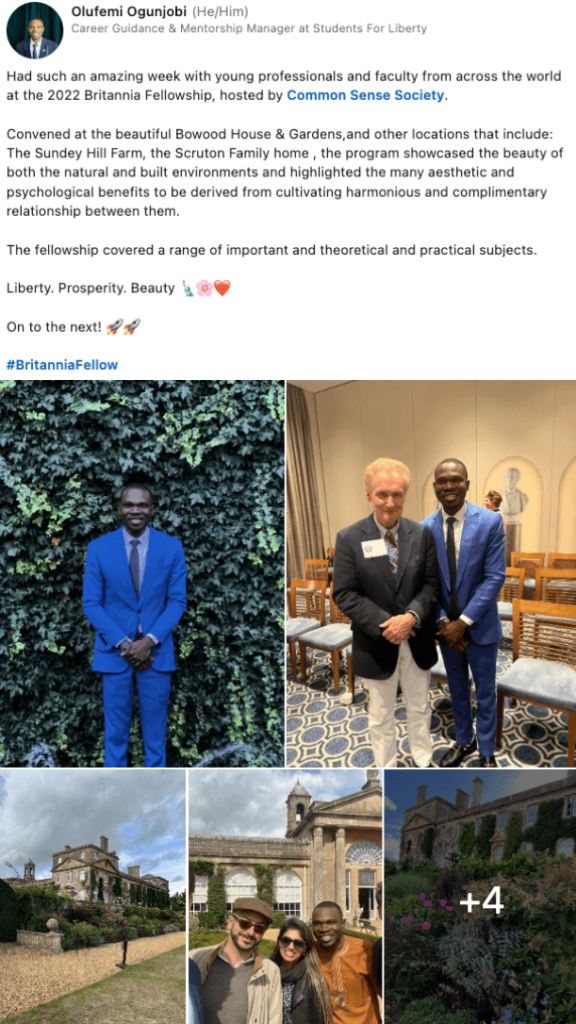Click the Olufemi Ogunjobi author name
The image size is (576, 1024).
coord(128,12)
